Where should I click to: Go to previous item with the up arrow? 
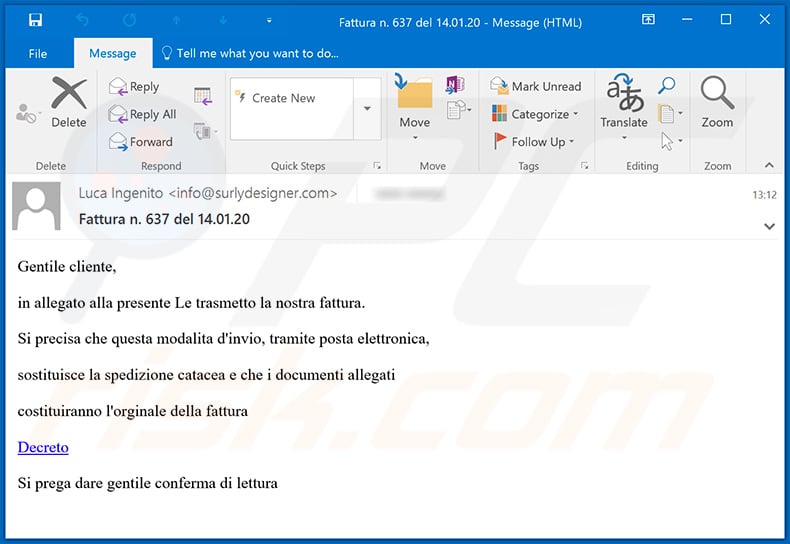click(x=176, y=20)
